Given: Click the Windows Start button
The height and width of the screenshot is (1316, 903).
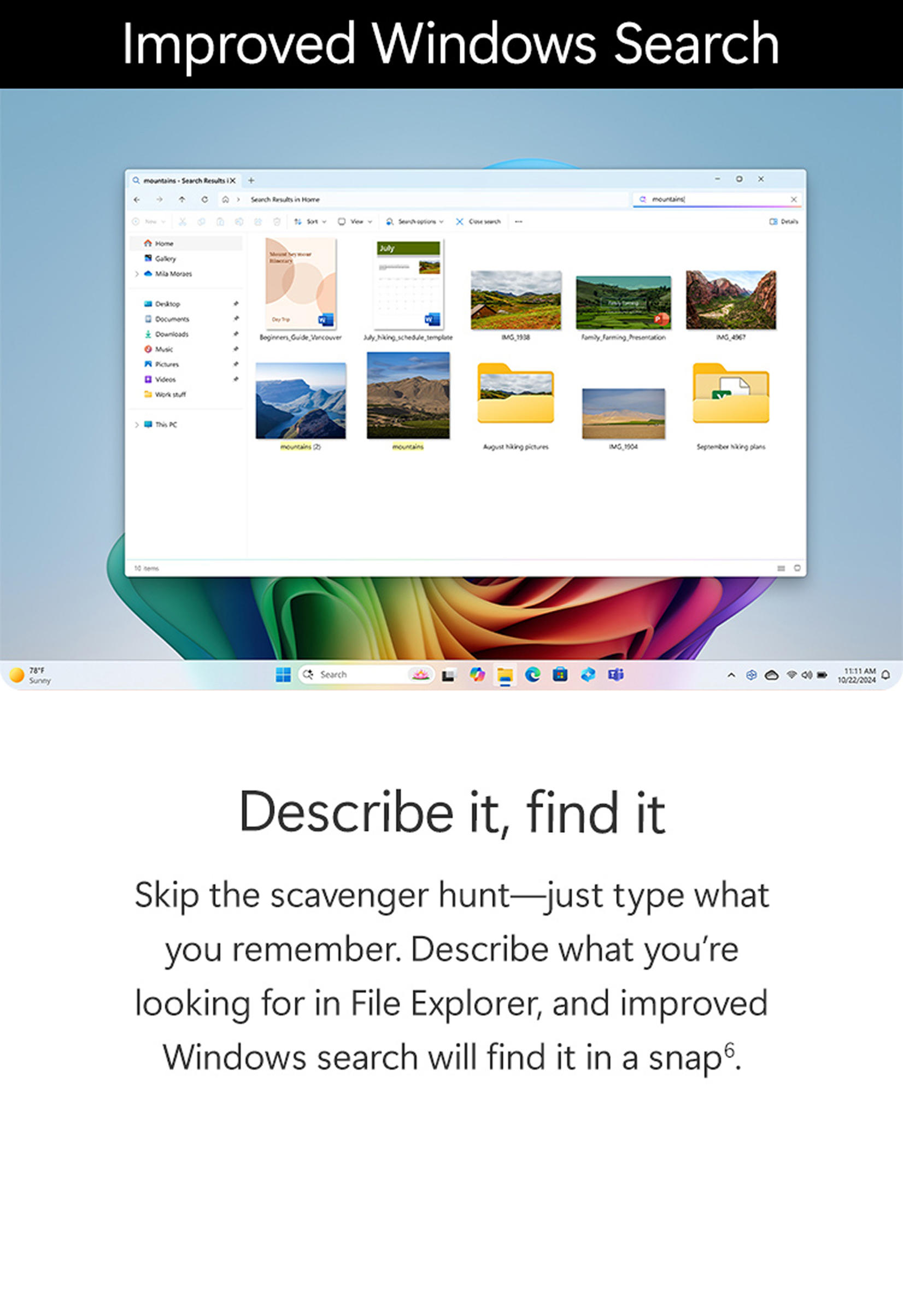Looking at the screenshot, I should click(x=283, y=674).
